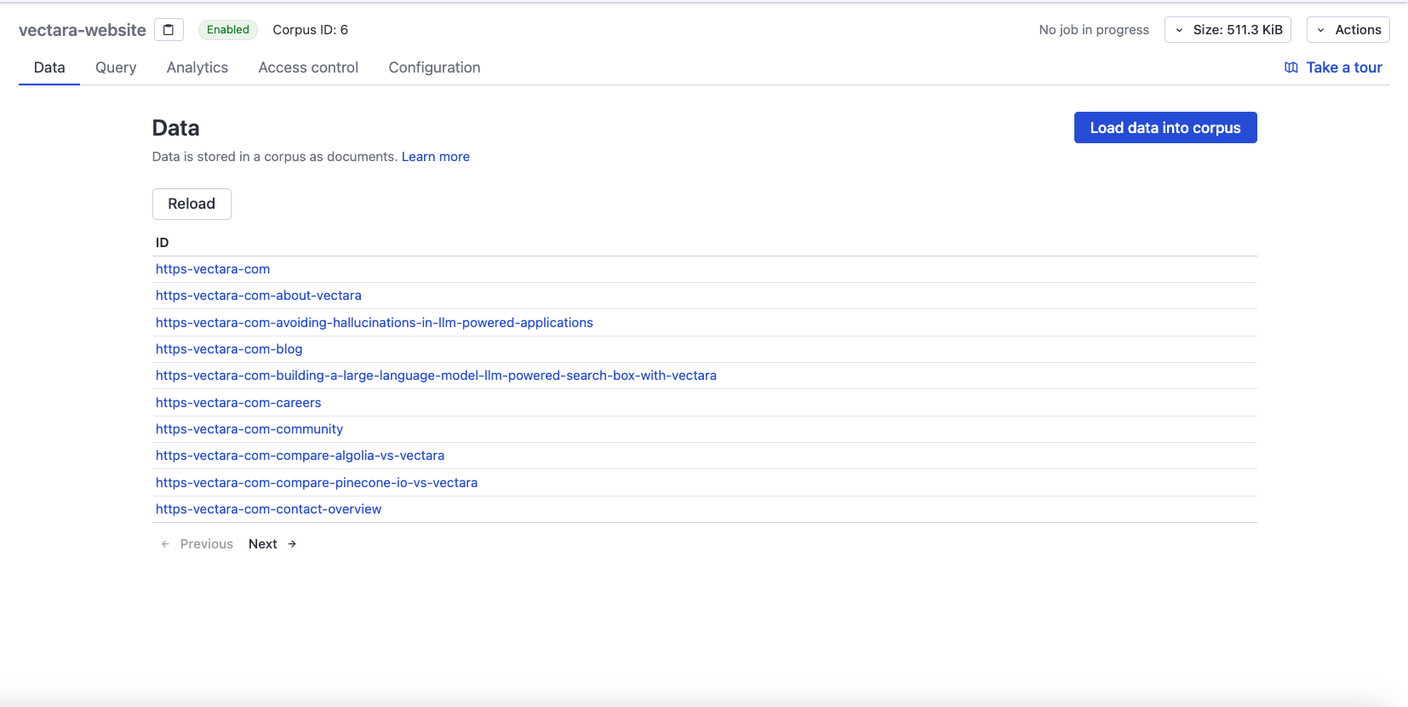Click the Reload button

point(191,204)
